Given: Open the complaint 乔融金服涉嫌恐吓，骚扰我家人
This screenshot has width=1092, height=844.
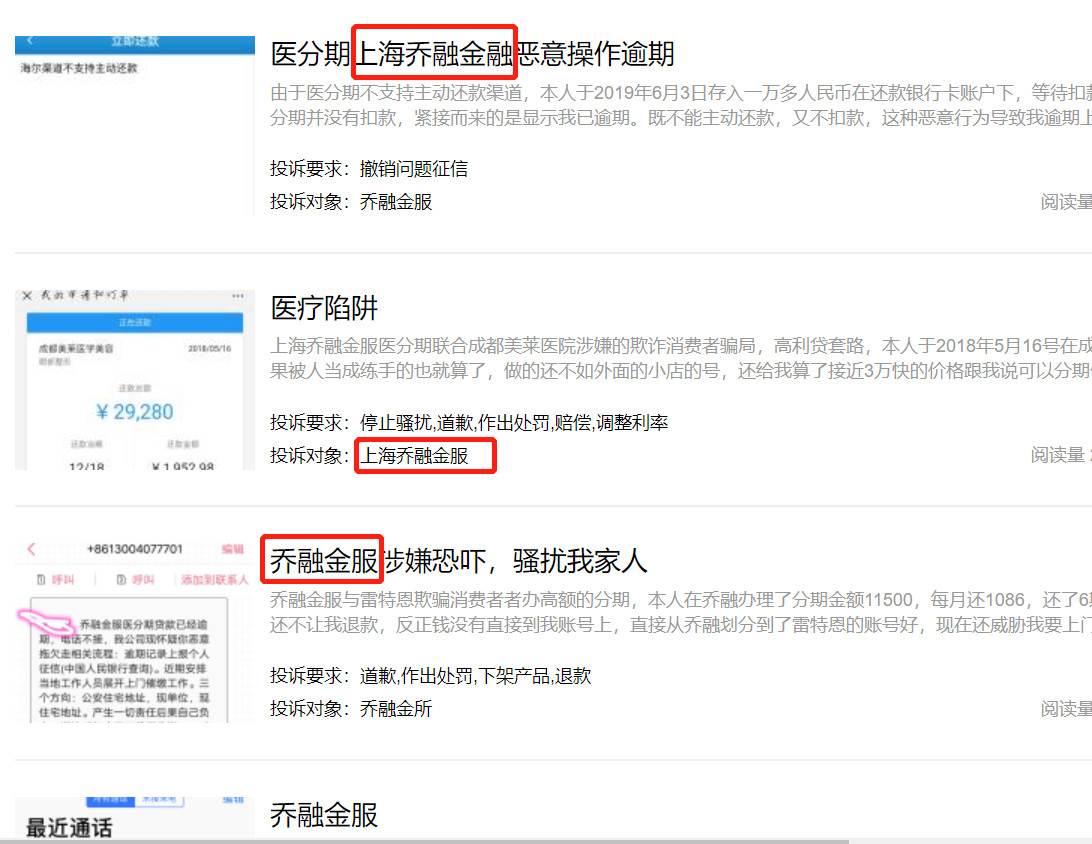Looking at the screenshot, I should coord(458,561).
